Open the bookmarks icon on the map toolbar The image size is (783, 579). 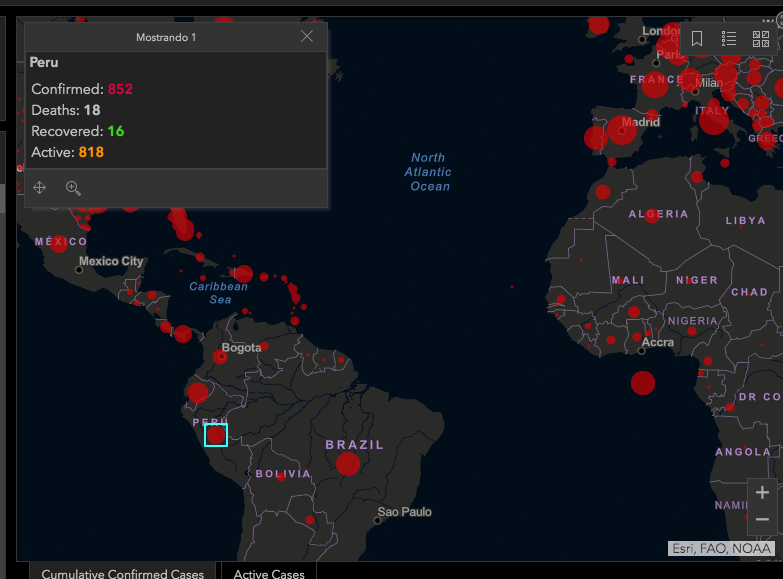pos(697,38)
